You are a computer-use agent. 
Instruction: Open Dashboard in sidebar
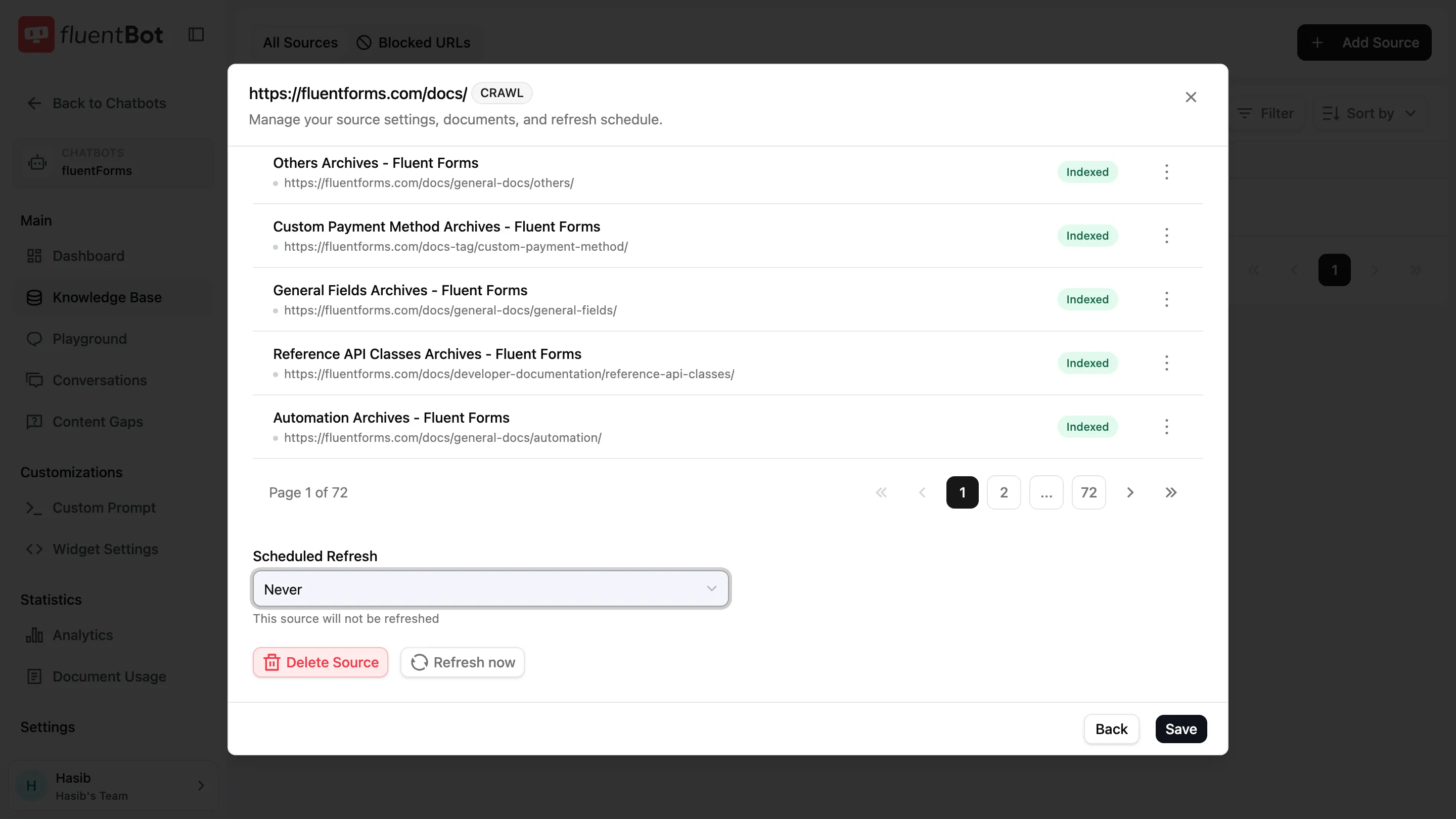[x=112, y=256]
